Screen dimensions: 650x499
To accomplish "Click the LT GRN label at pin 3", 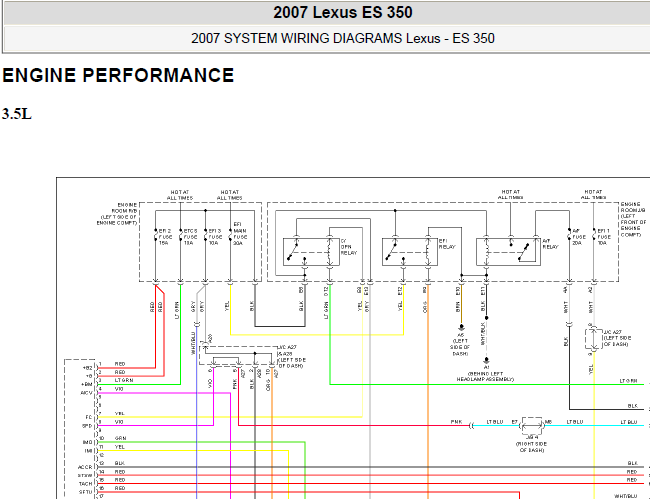I will (x=124, y=380).
